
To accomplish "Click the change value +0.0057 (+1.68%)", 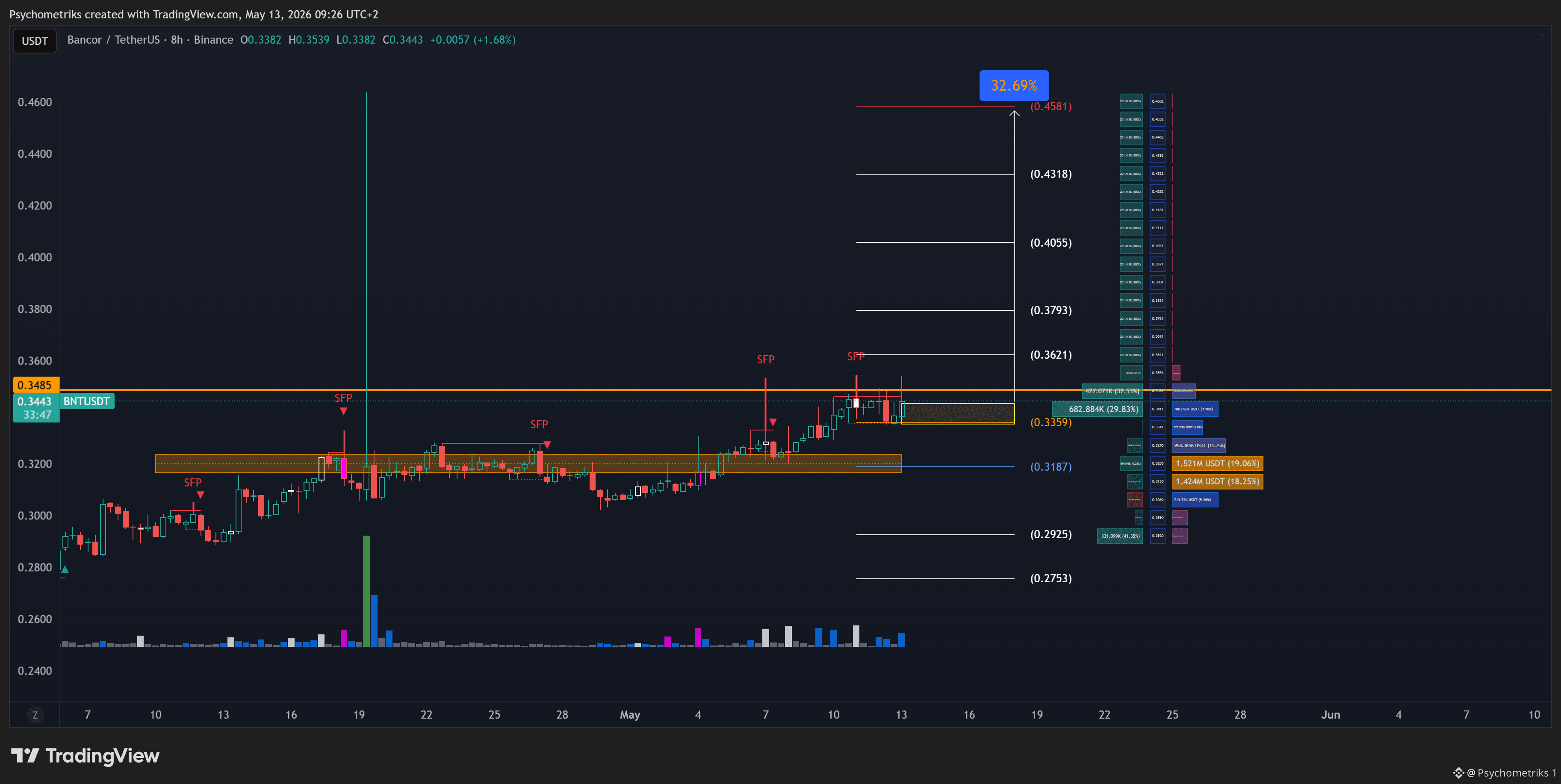I will click(x=473, y=40).
